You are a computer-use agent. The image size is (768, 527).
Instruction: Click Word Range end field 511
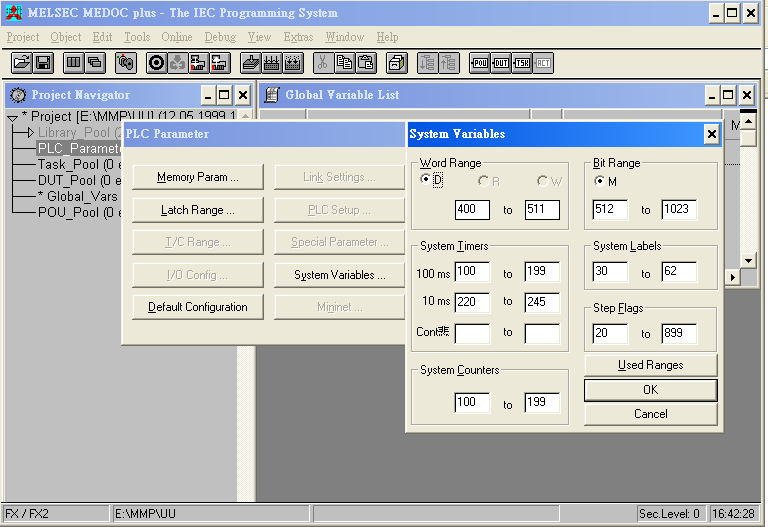click(x=542, y=210)
